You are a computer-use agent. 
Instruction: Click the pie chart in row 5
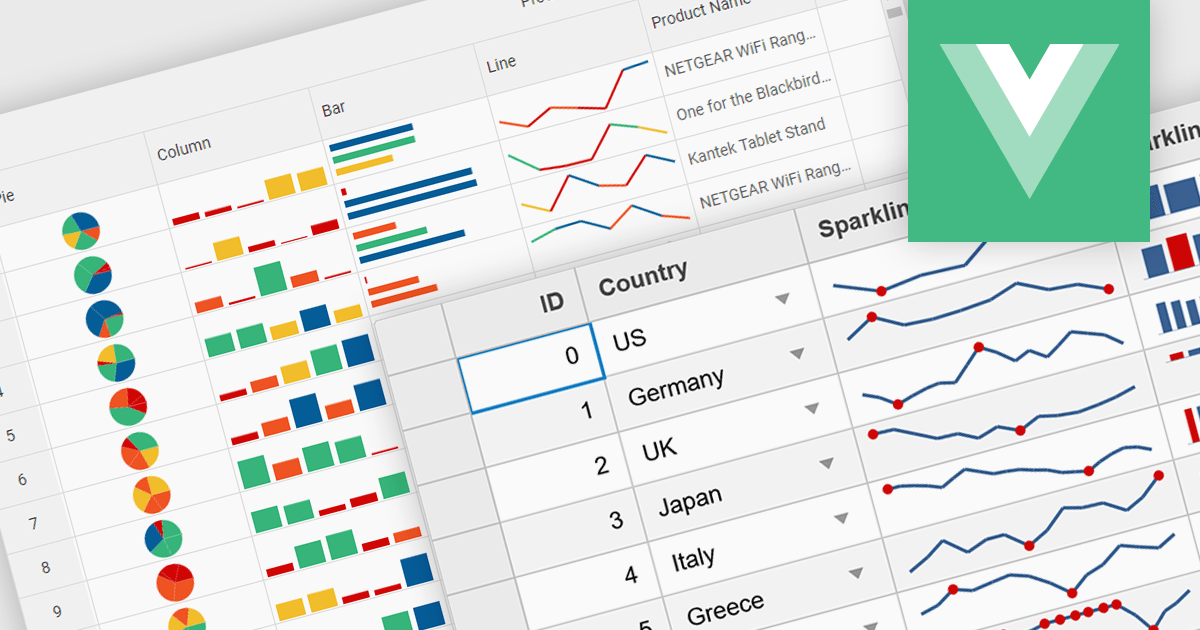point(128,406)
